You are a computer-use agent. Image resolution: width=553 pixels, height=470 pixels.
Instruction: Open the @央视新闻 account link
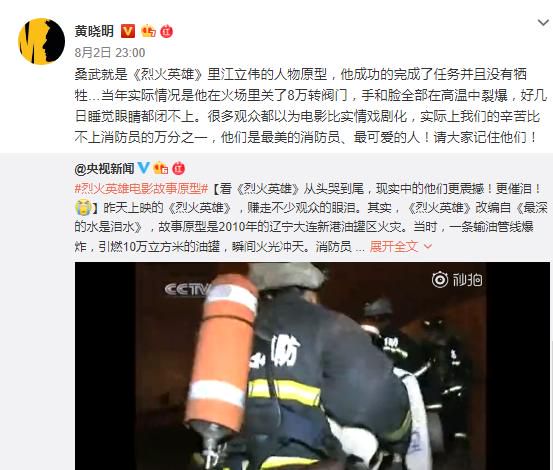104,169
